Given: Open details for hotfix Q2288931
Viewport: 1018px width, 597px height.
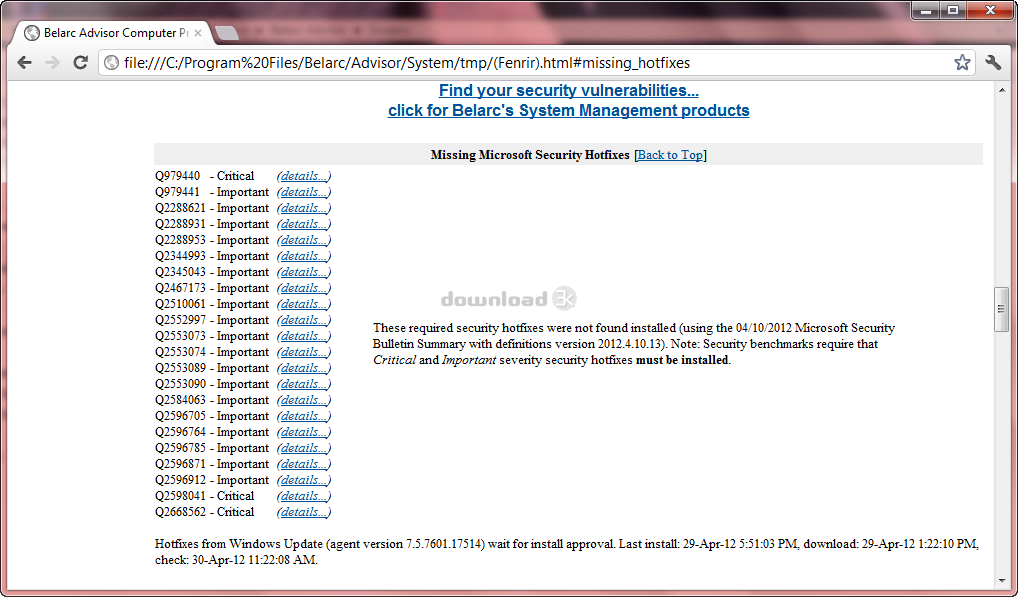Looking at the screenshot, I should pos(304,224).
